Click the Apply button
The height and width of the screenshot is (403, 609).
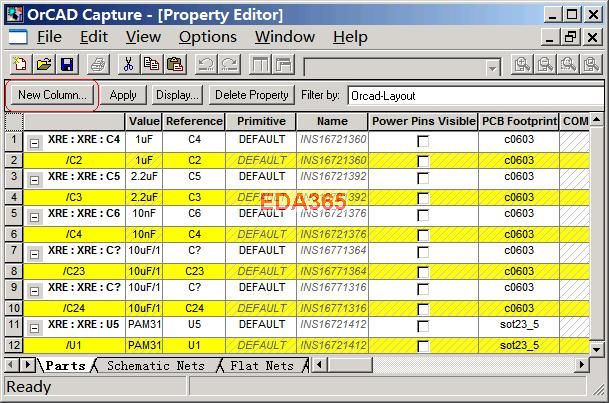[x=123, y=95]
